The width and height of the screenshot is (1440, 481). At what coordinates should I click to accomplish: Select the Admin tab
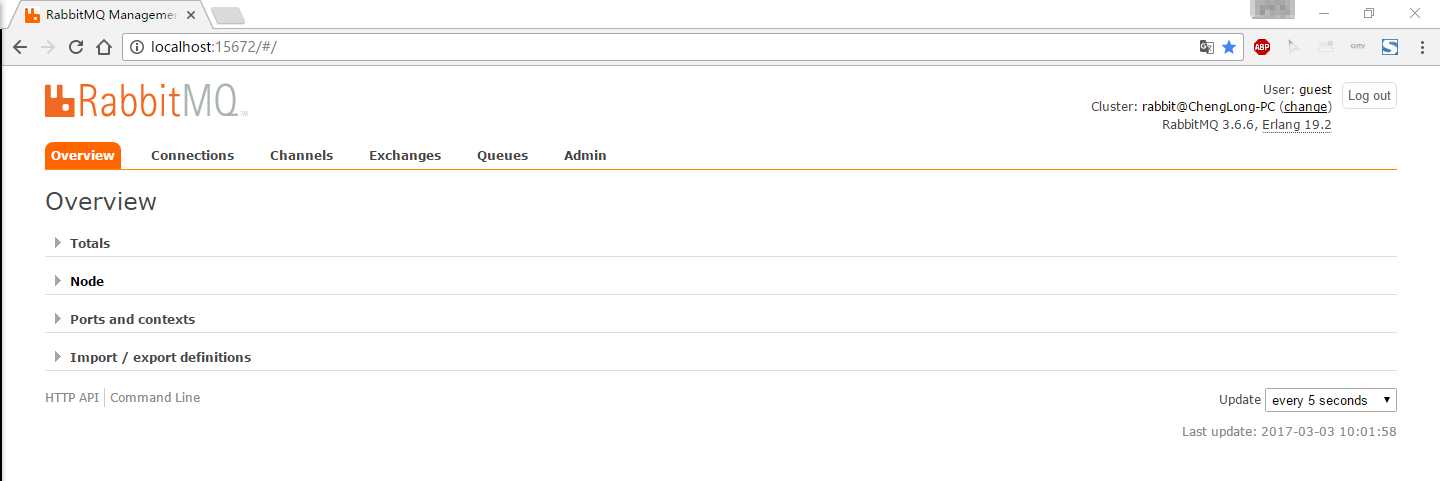[x=585, y=155]
